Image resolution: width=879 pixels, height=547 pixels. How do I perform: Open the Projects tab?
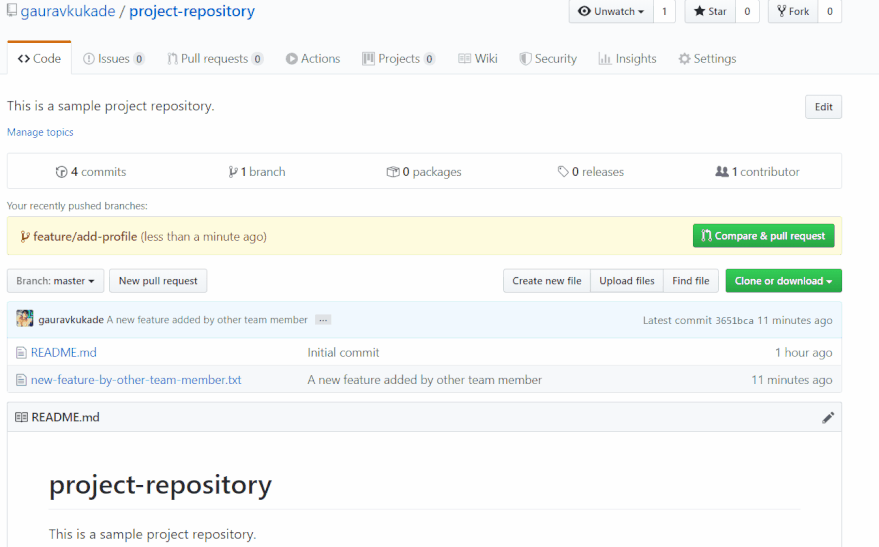pyautogui.click(x=399, y=58)
